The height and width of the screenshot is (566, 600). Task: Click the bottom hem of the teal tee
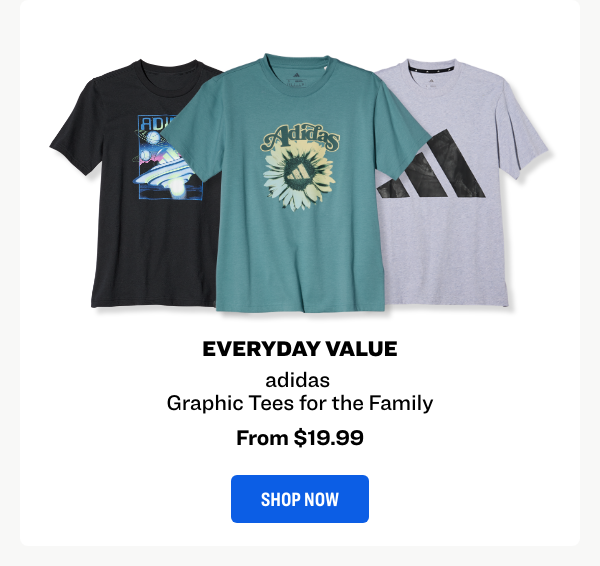pyautogui.click(x=300, y=307)
